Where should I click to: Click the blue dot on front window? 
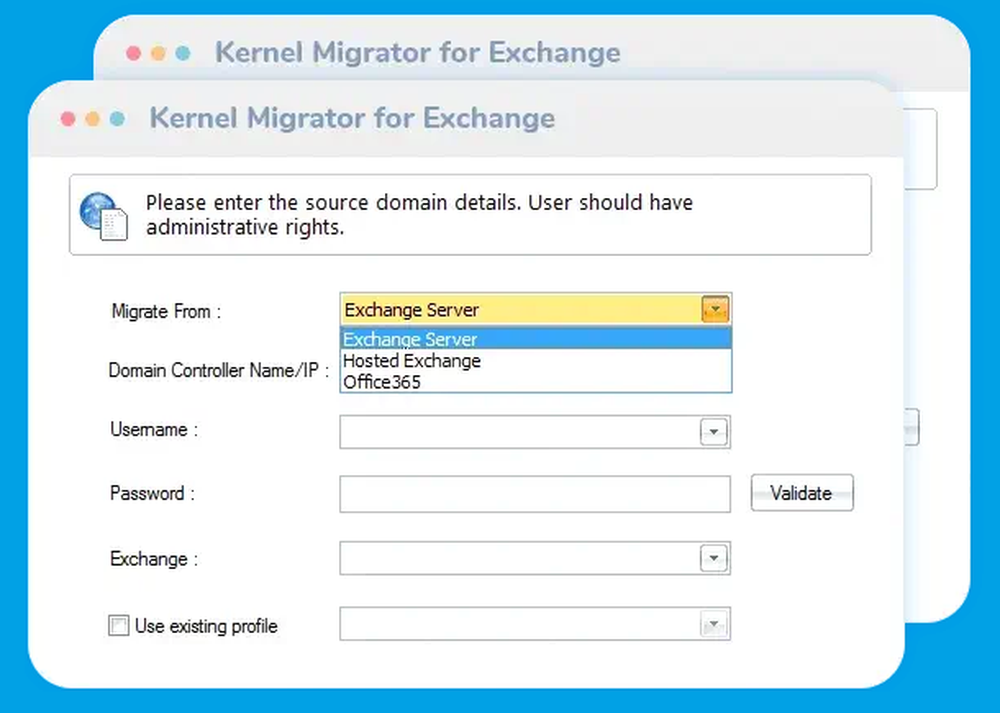117,119
